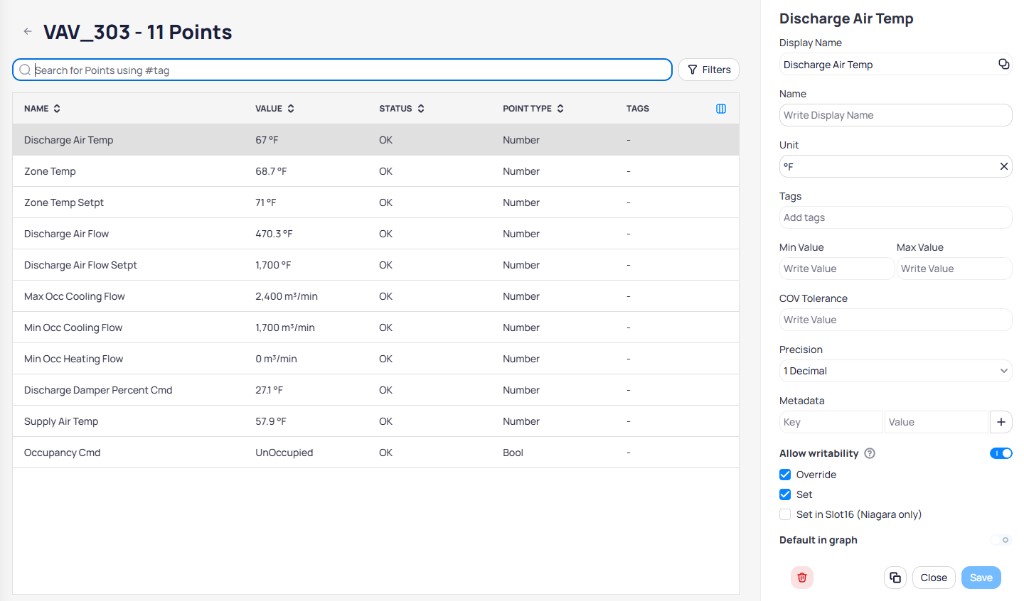This screenshot has width=1024, height=601.
Task: Close the point details panel
Action: click(x=933, y=577)
